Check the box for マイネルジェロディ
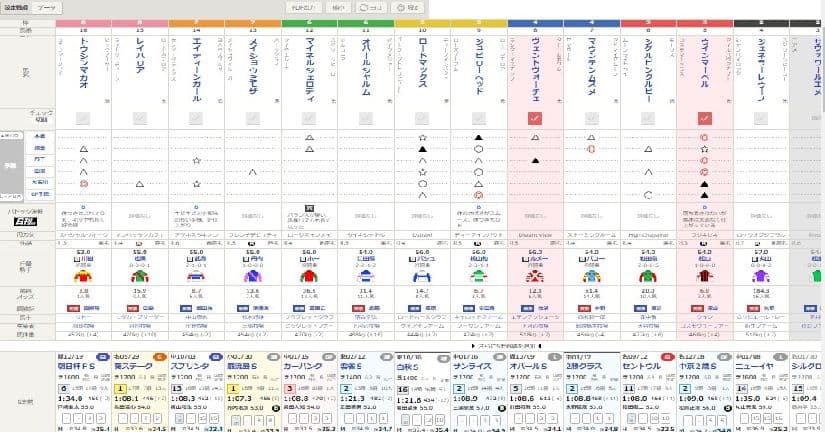 (x=309, y=118)
